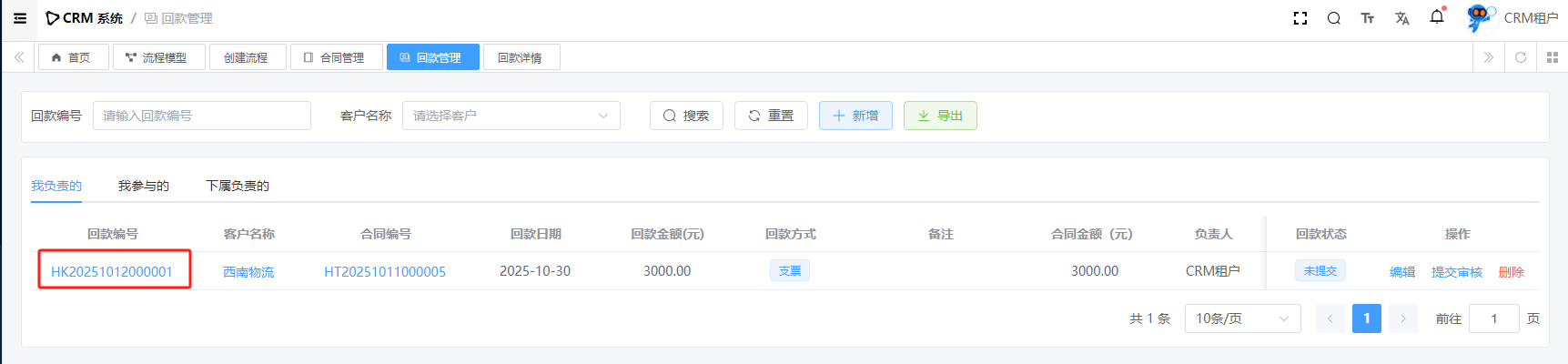Expand the 客户名称 customer dropdown

click(x=511, y=116)
